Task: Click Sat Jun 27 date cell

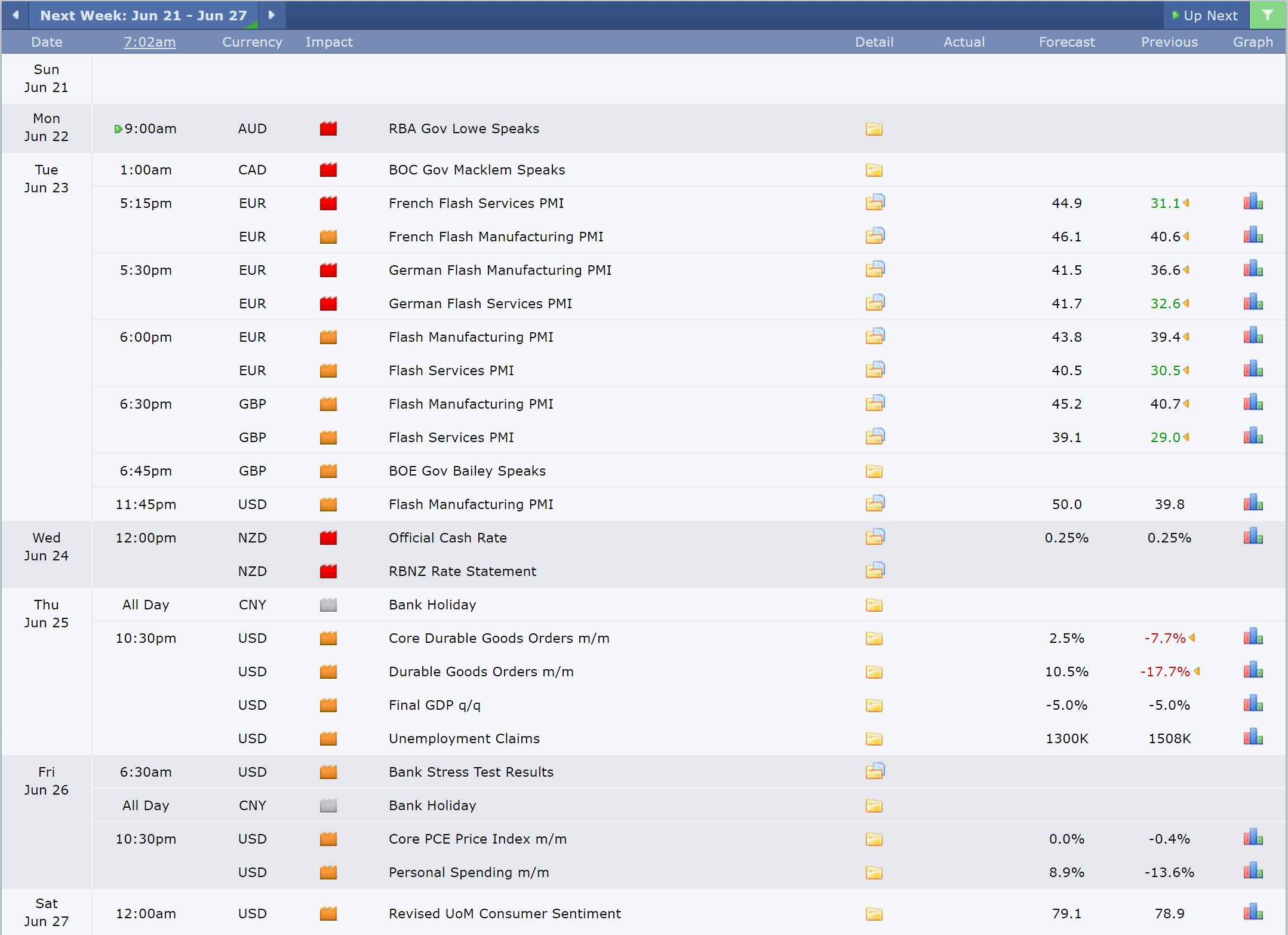Action: click(46, 912)
